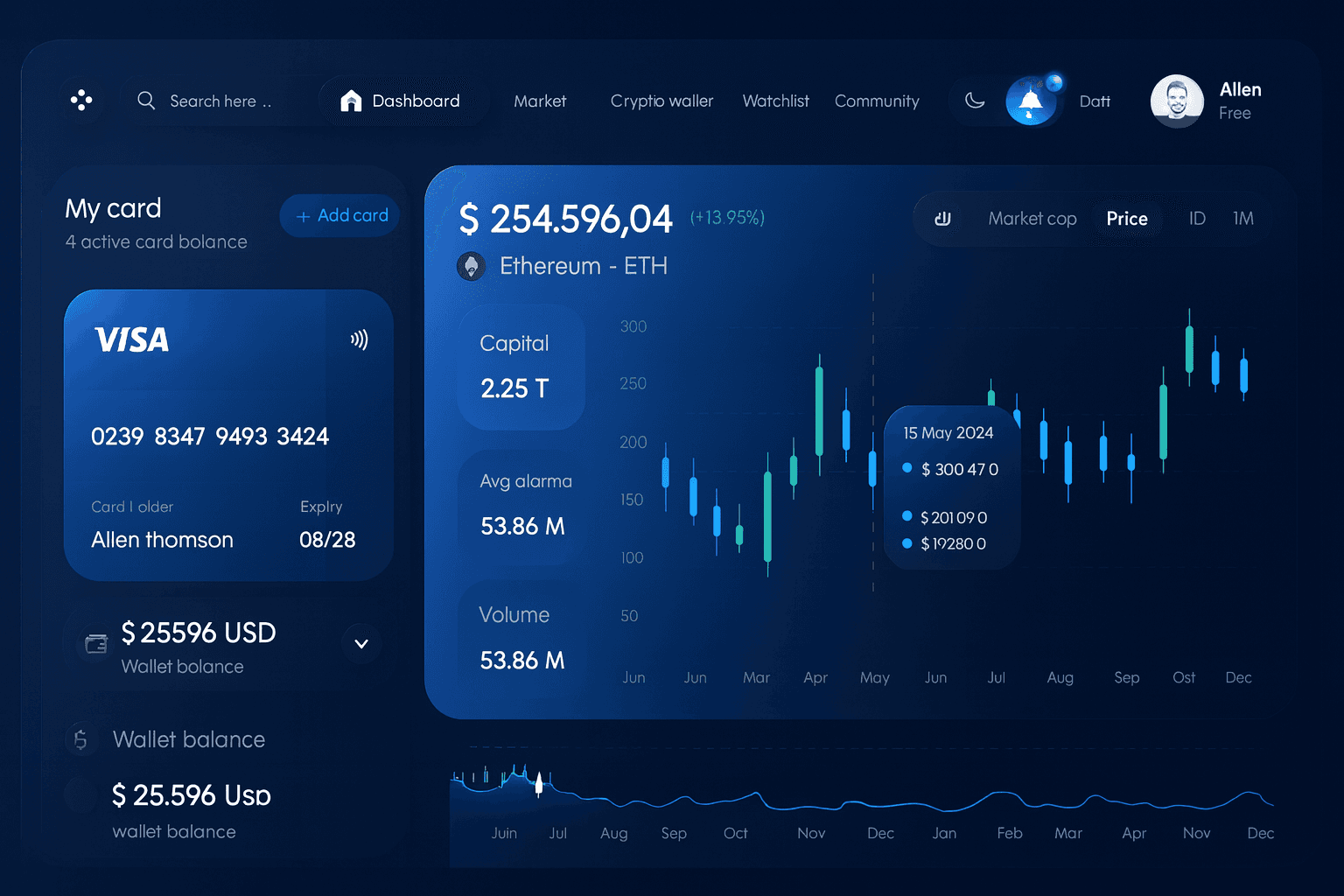Click the Add card button
Viewport: 1344px width, 896px height.
tap(339, 215)
